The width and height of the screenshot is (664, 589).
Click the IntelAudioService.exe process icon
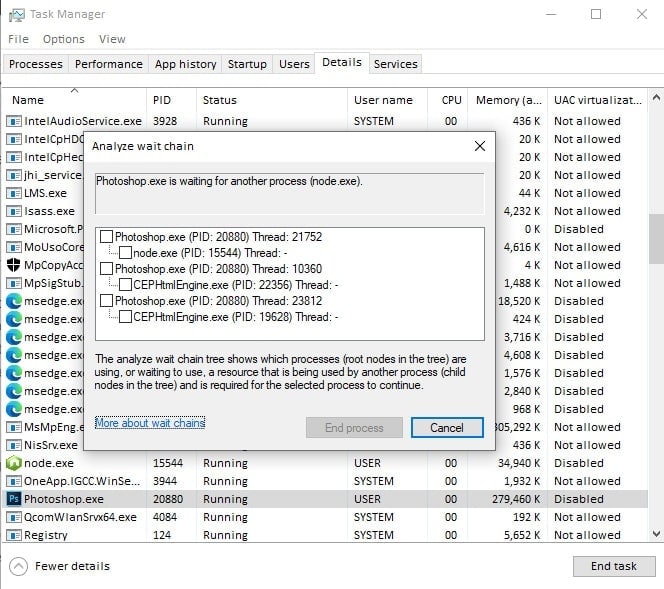coord(14,122)
